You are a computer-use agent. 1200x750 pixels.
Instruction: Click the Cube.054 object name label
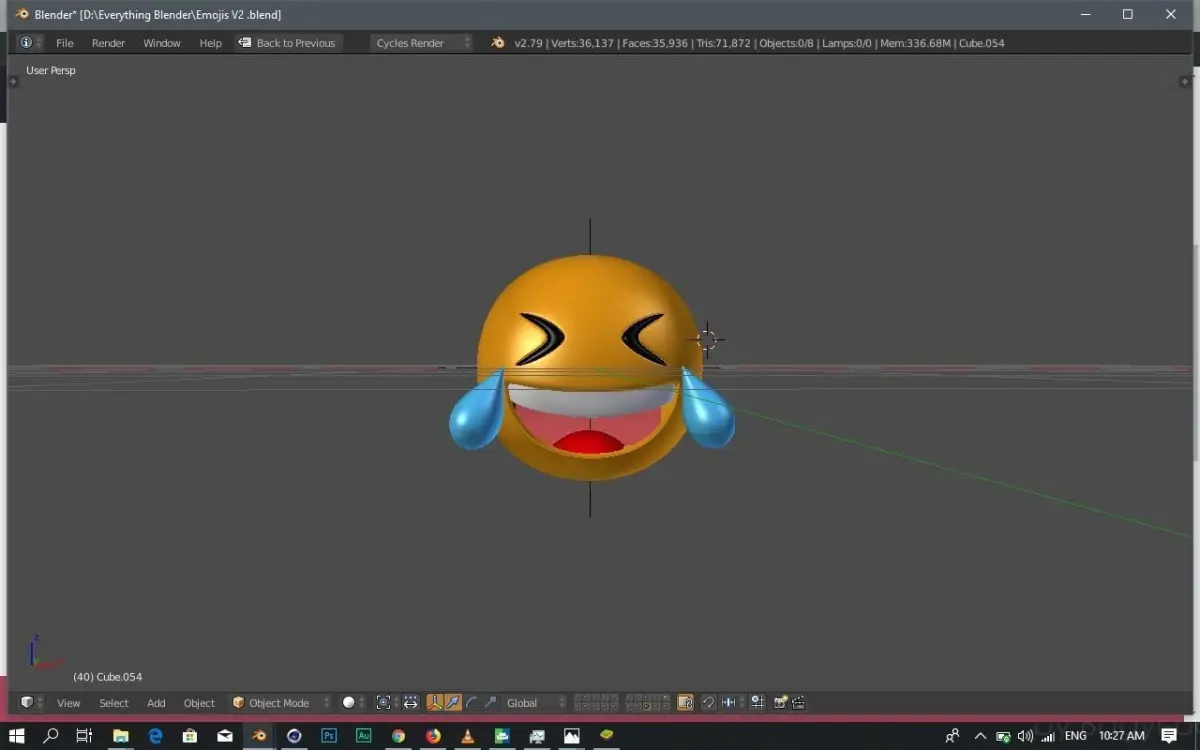107,677
